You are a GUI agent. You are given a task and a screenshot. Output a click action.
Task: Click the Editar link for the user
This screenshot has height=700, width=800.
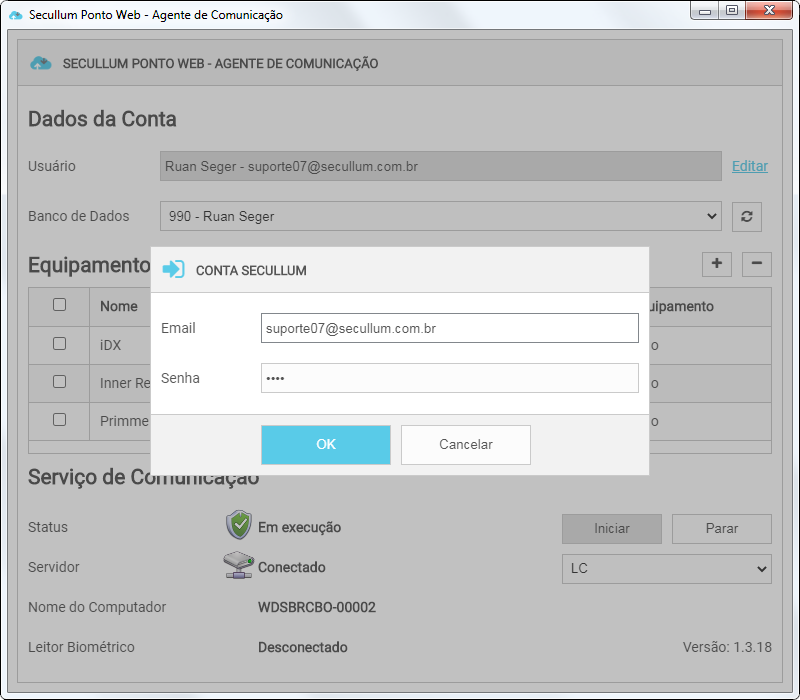[749, 166]
